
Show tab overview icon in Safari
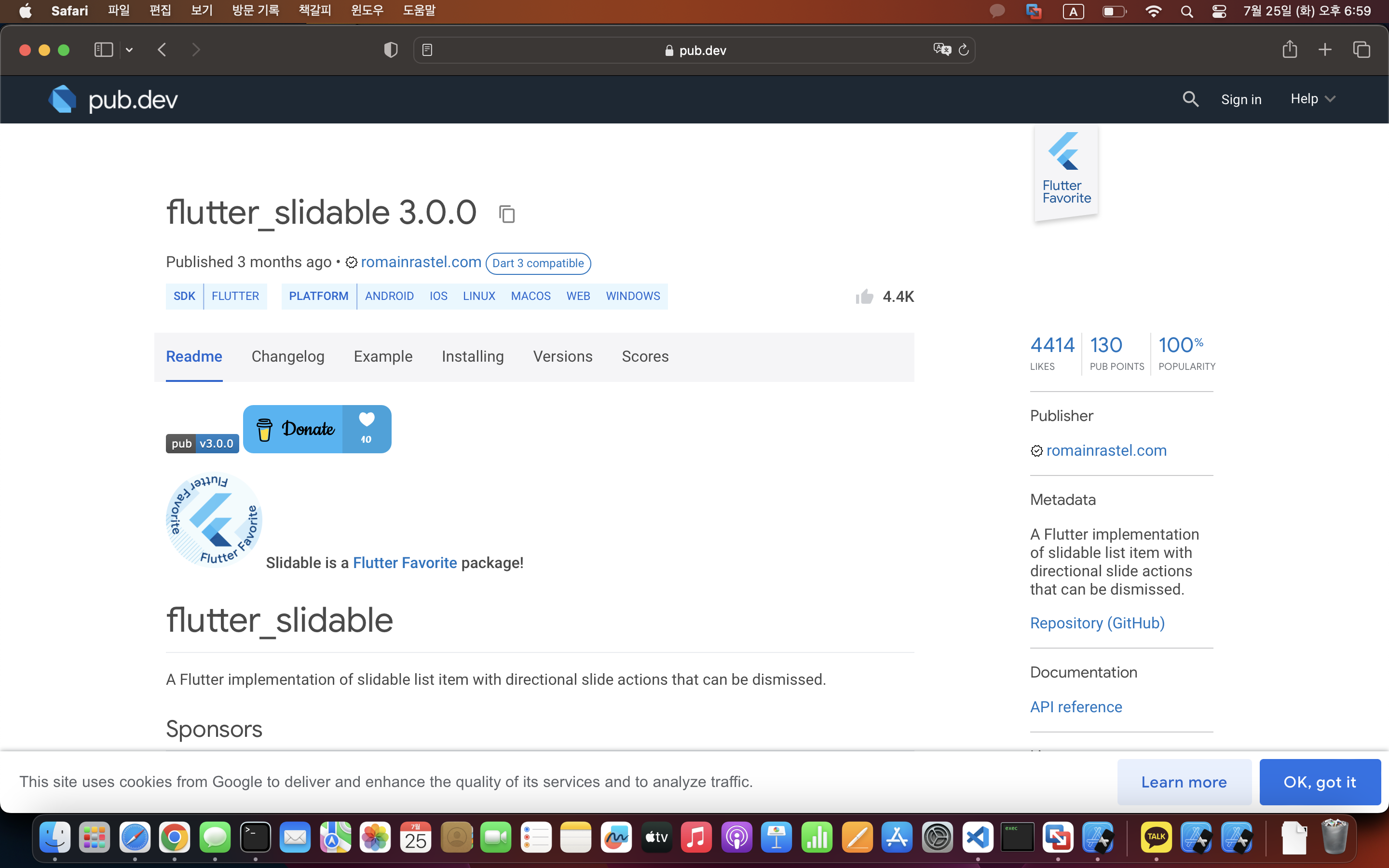pos(1362,50)
